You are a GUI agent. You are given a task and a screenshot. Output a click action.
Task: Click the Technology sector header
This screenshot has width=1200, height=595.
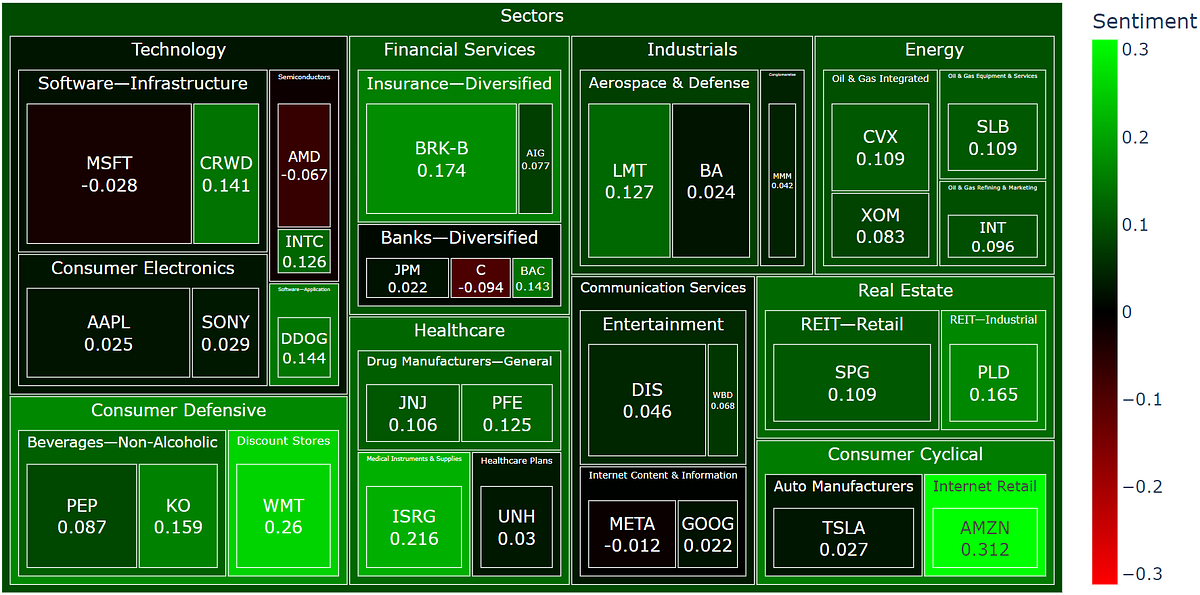click(178, 49)
